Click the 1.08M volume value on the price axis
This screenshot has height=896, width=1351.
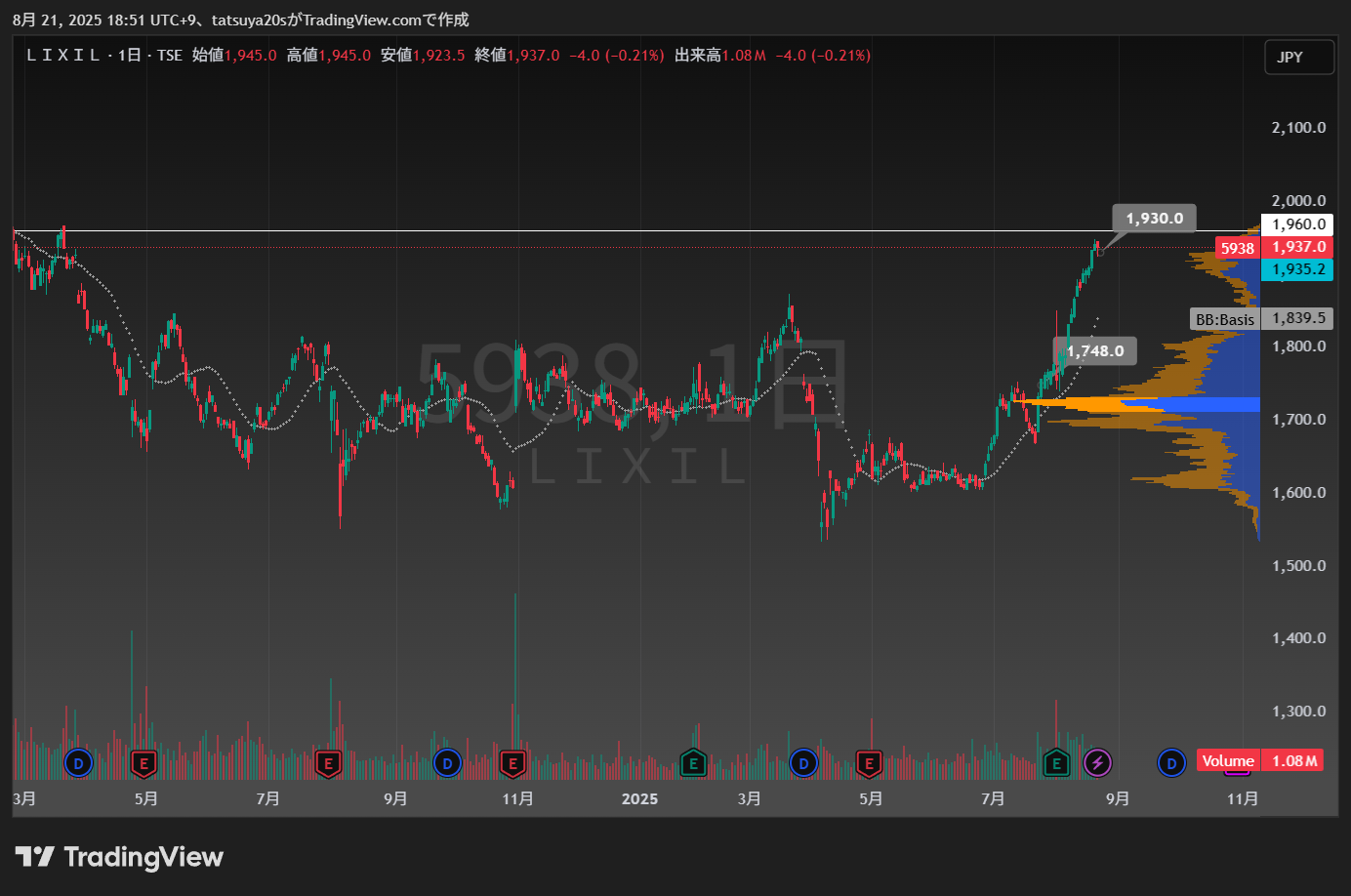[x=1294, y=760]
